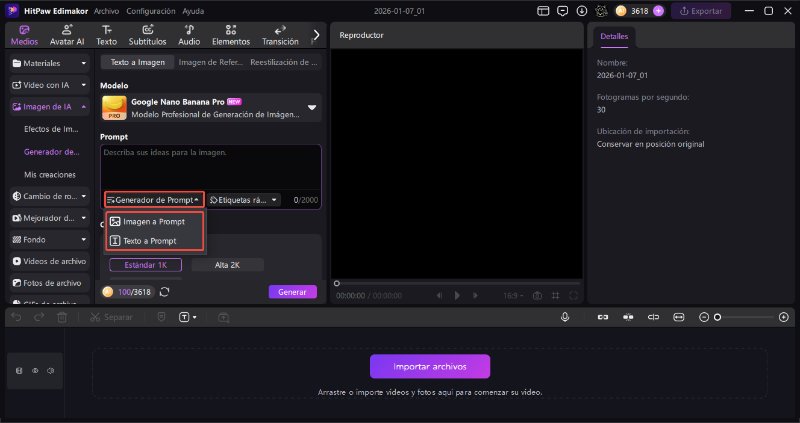Expand the Google Nano Banana Pro model dropdown
The height and width of the screenshot is (423, 800).
point(311,108)
